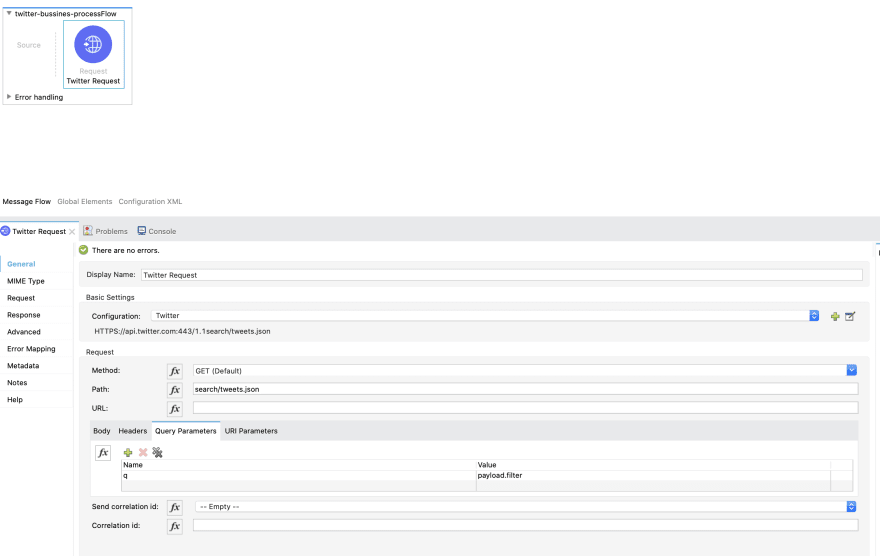Click the Value column header
880x556 pixels.
click(653, 465)
